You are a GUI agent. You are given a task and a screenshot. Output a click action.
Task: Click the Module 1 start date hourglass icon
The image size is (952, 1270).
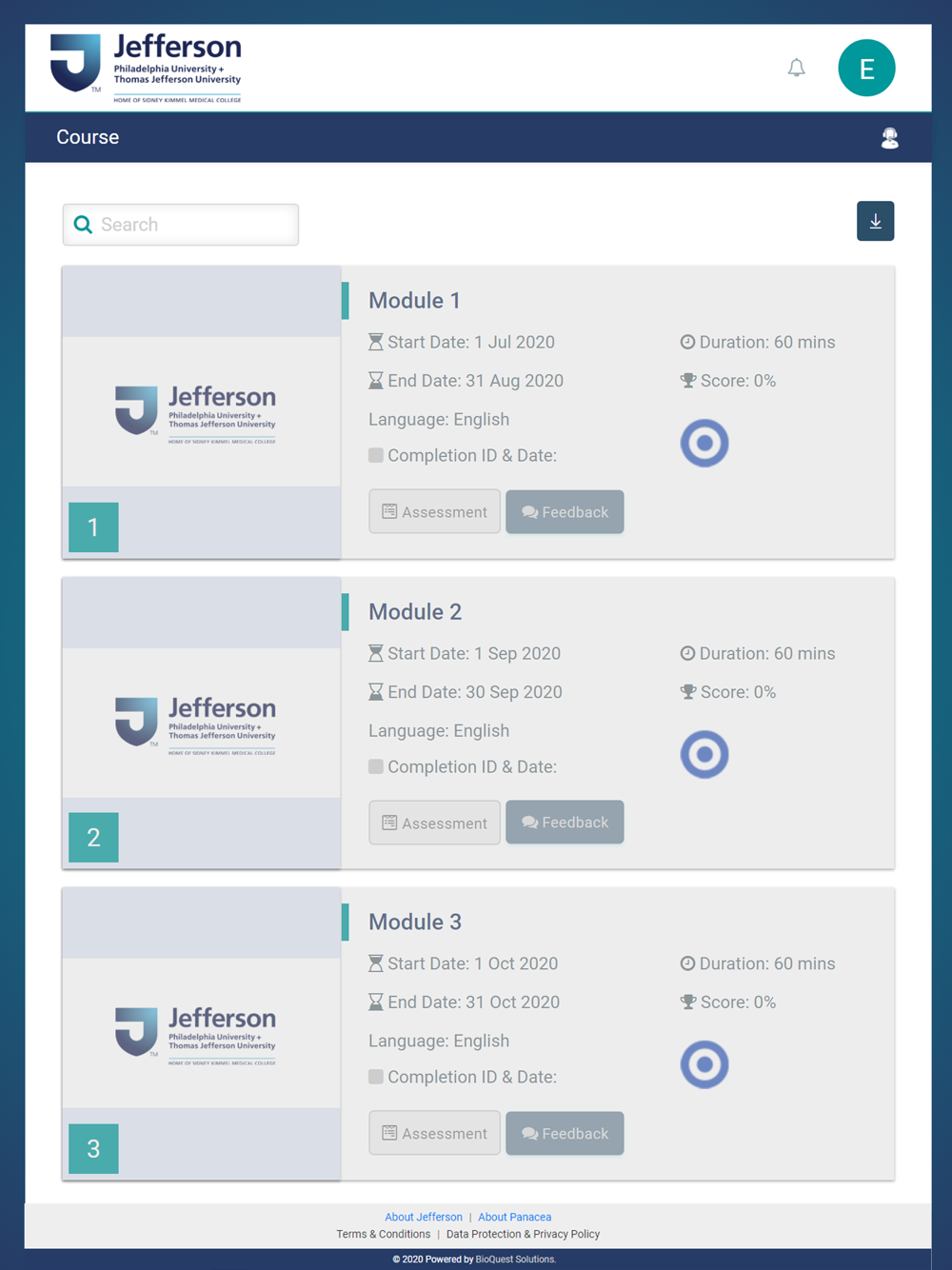click(x=376, y=342)
